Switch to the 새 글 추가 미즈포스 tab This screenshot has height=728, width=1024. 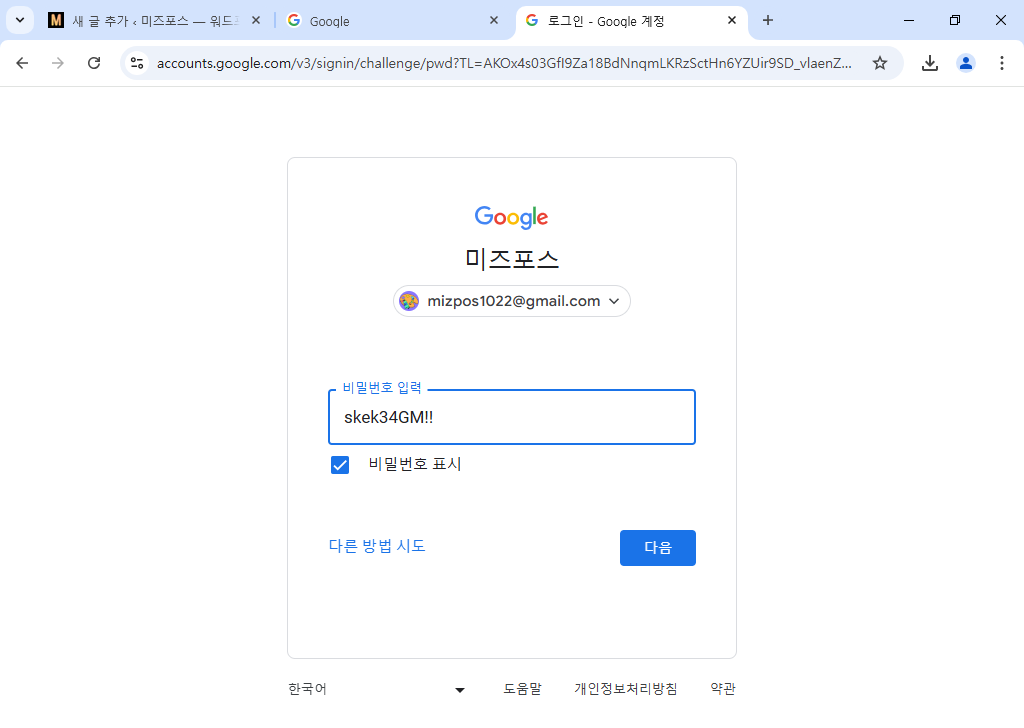tap(155, 21)
